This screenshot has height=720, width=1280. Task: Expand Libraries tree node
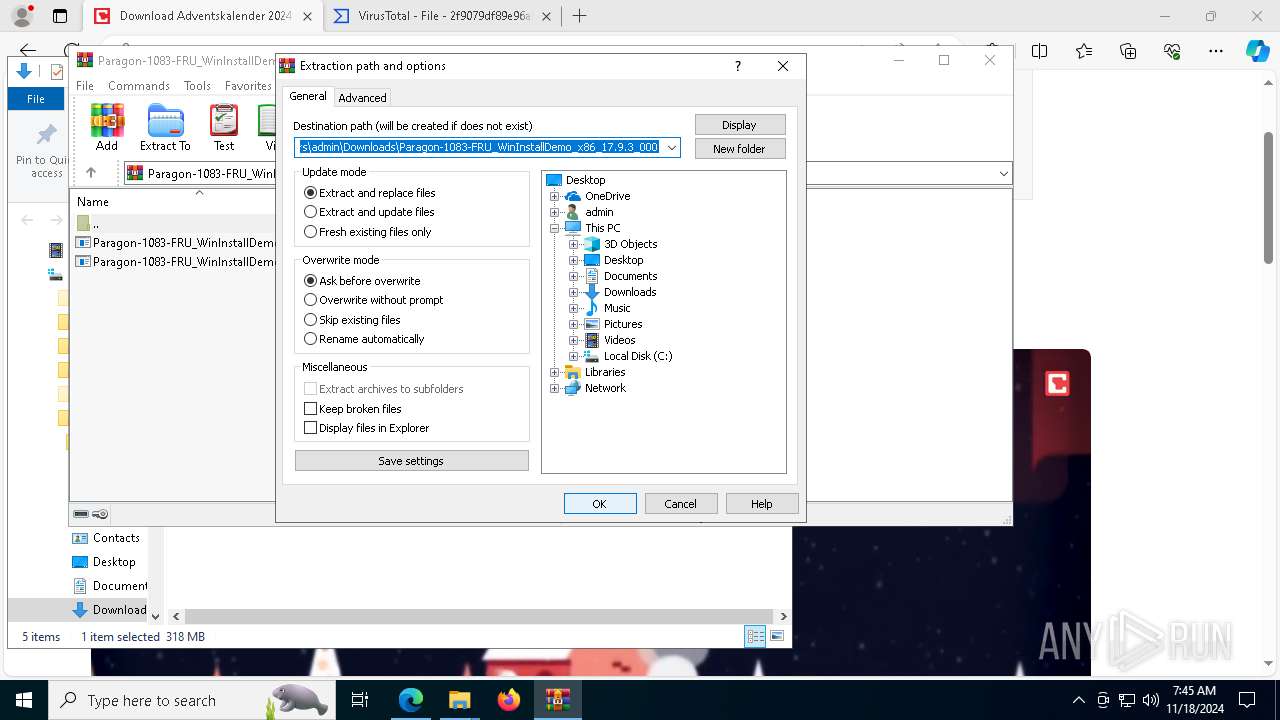tap(555, 372)
